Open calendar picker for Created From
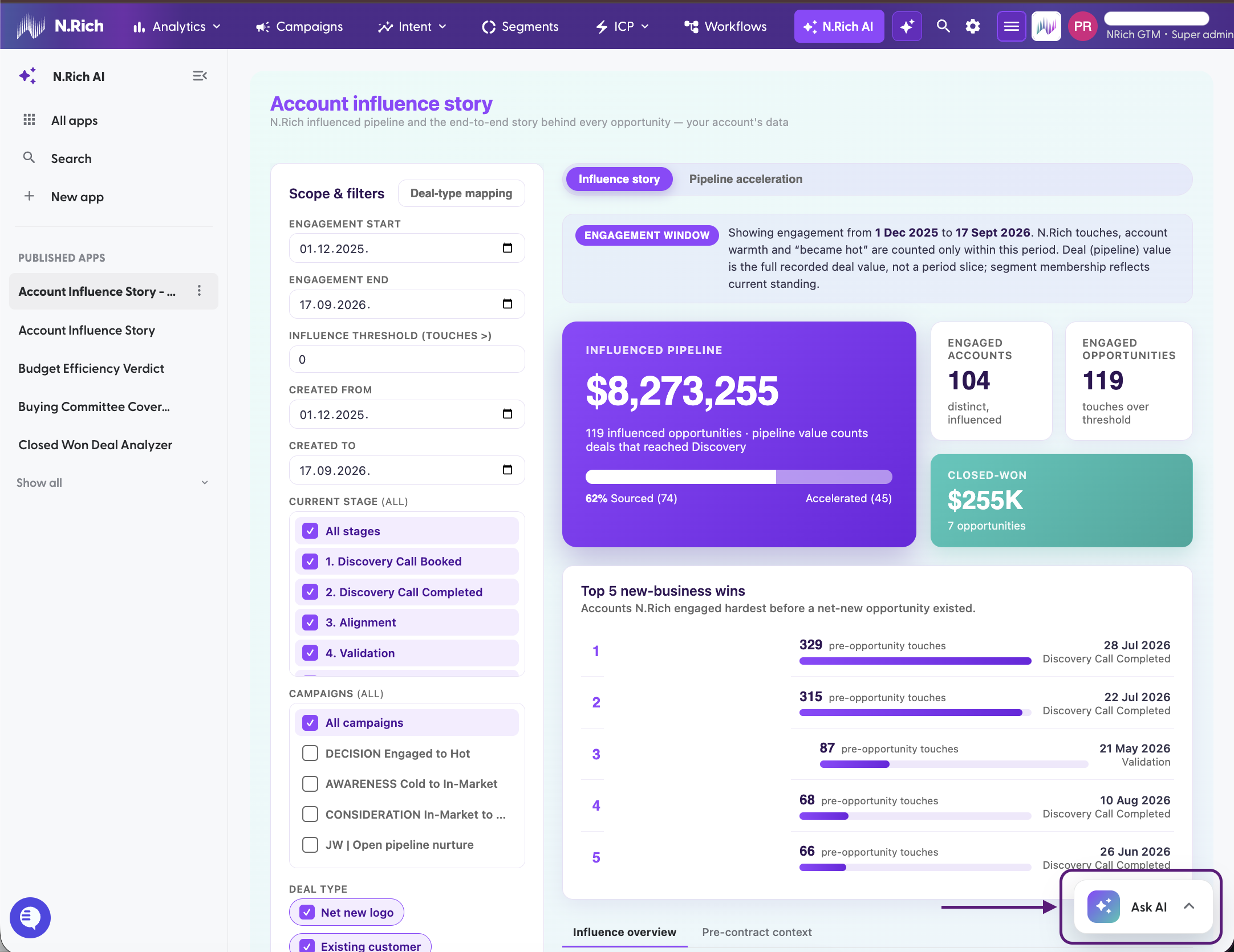This screenshot has width=1234, height=952. [x=508, y=414]
